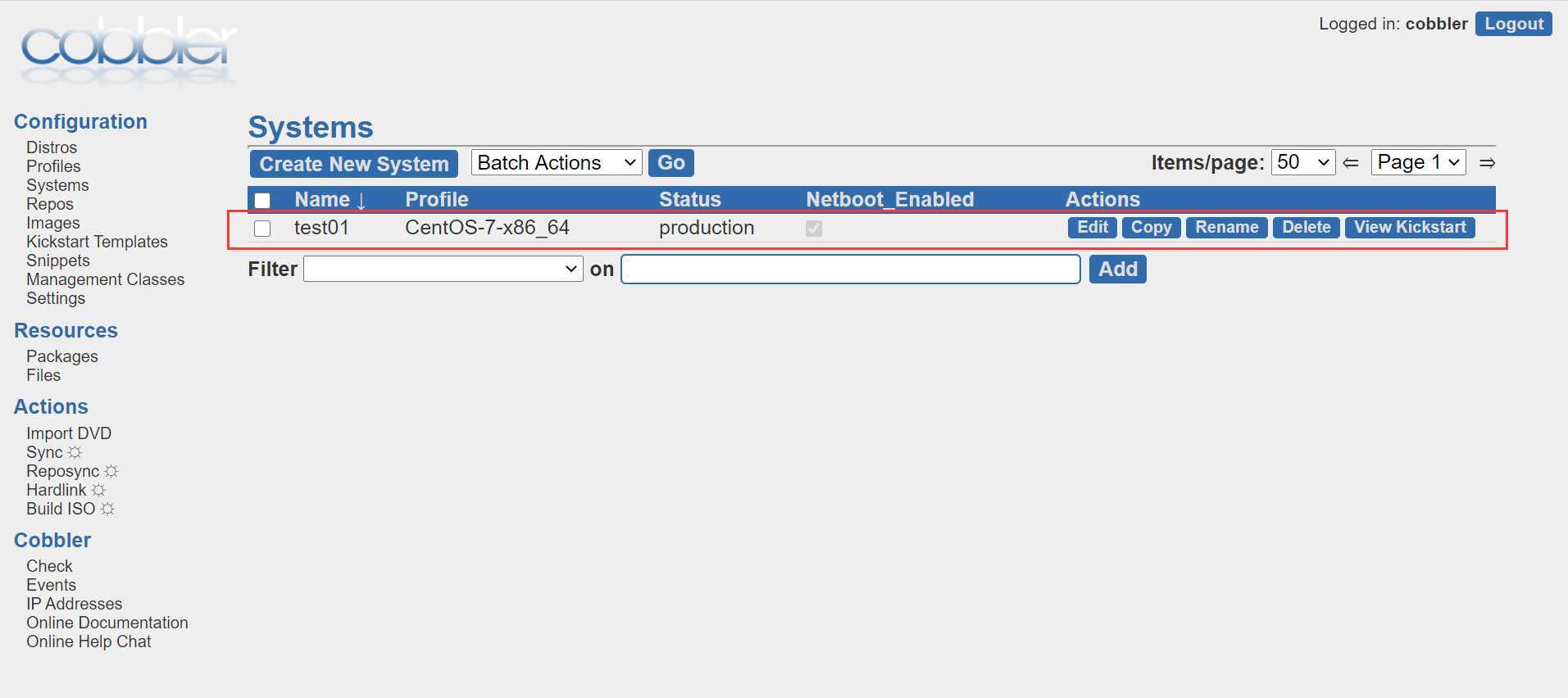
Task: Open Kickstart Templates in the sidebar
Action: (x=97, y=242)
